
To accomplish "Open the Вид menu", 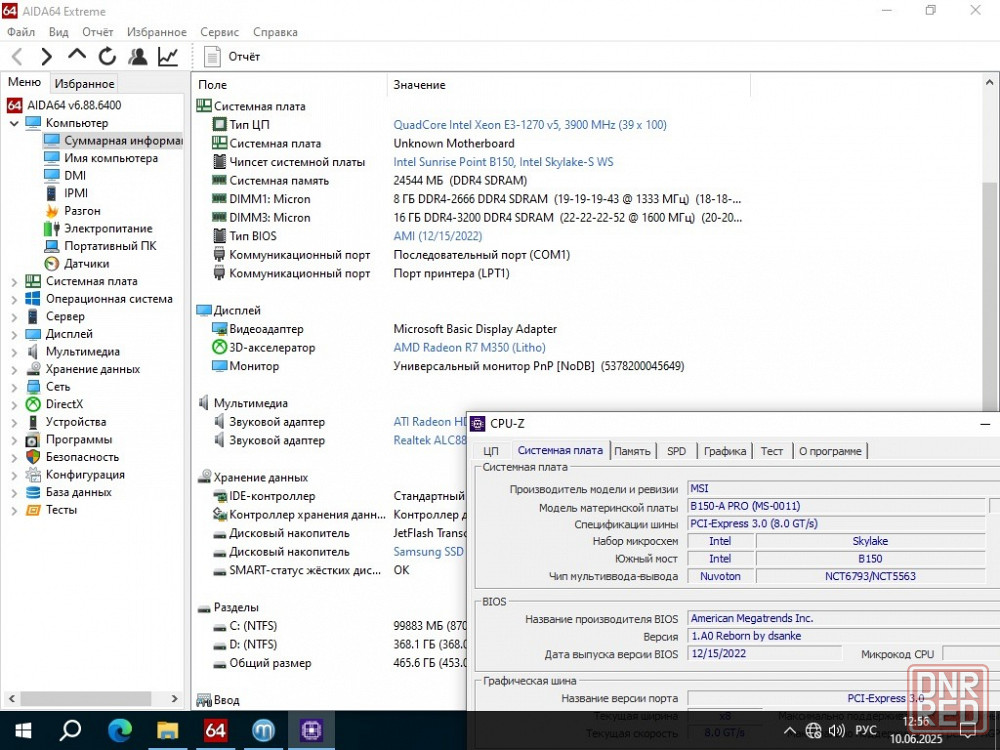I will pos(59,32).
